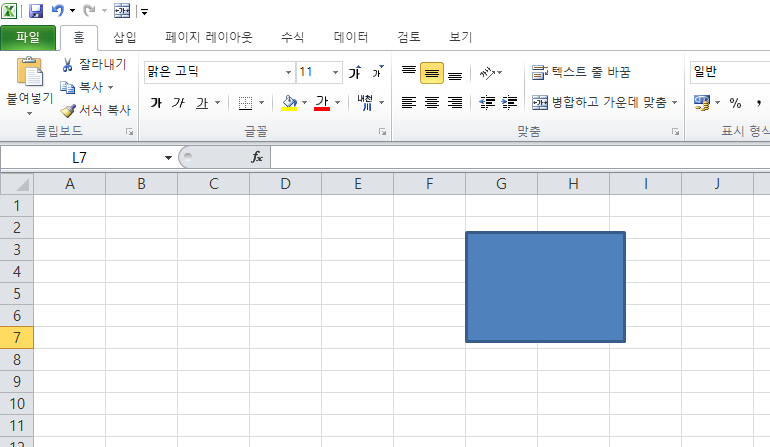Click the percent style icon

tap(735, 103)
